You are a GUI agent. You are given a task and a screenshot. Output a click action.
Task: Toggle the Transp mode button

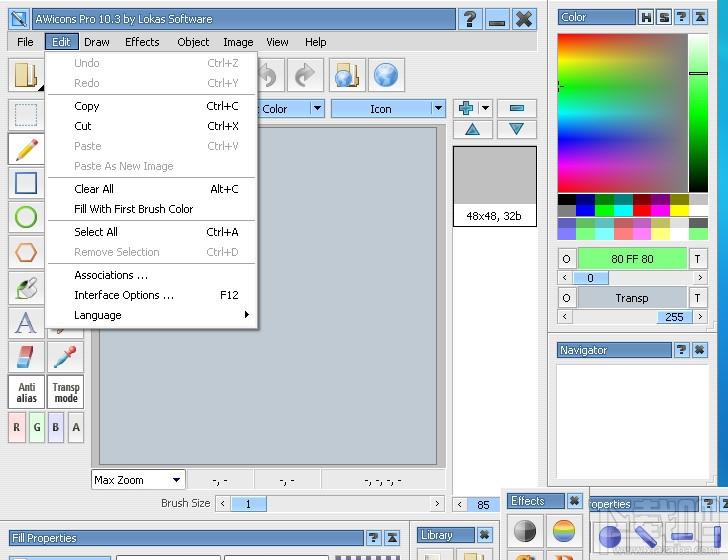(66, 392)
